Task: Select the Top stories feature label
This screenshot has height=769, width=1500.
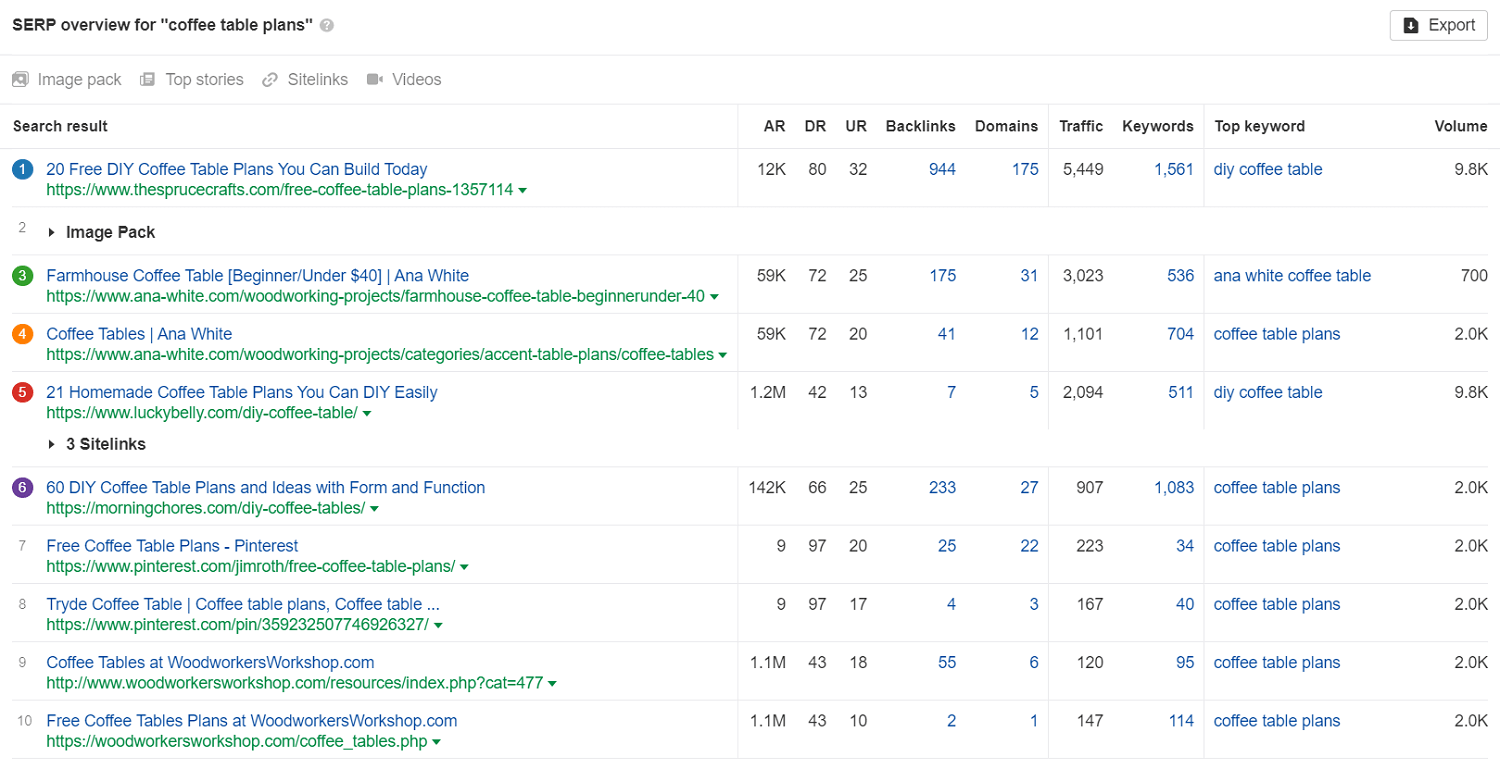Action: [x=205, y=79]
